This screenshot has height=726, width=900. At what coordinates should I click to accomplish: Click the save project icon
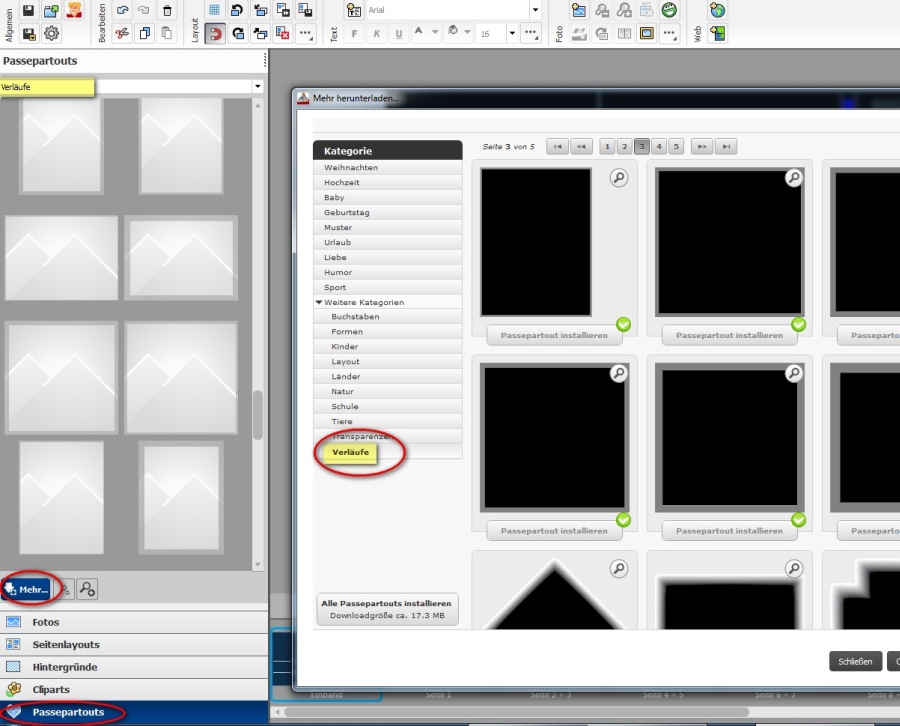click(29, 11)
